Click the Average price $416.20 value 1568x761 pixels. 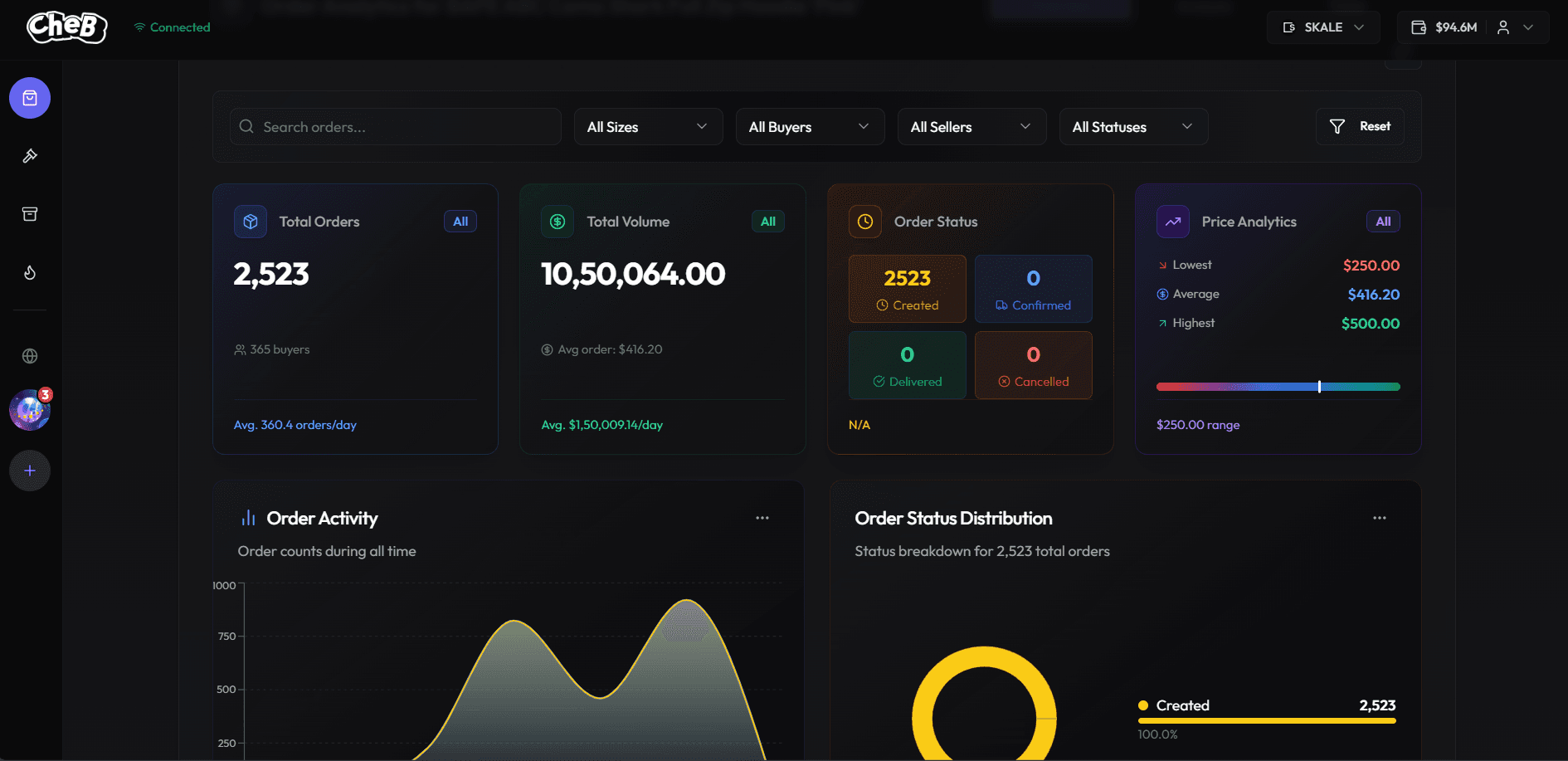(x=1374, y=295)
